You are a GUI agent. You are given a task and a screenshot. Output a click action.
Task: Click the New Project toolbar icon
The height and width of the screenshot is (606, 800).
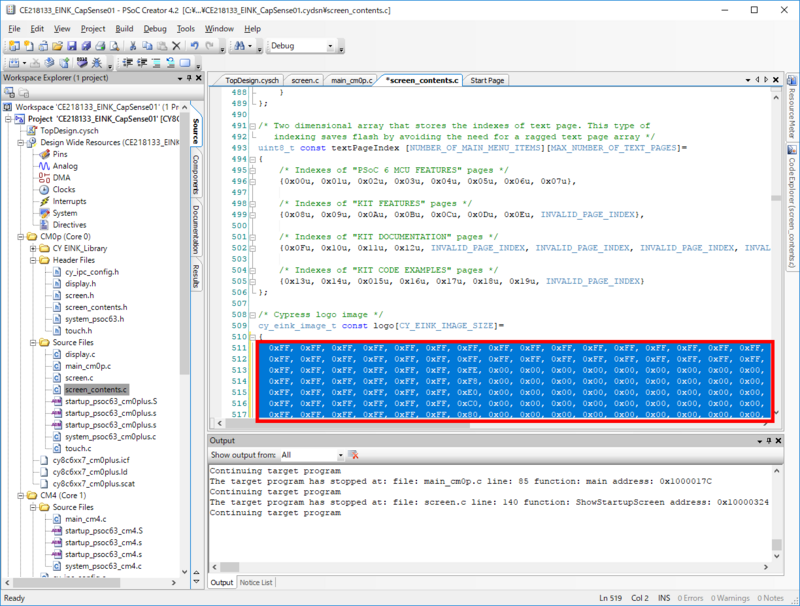(x=14, y=46)
